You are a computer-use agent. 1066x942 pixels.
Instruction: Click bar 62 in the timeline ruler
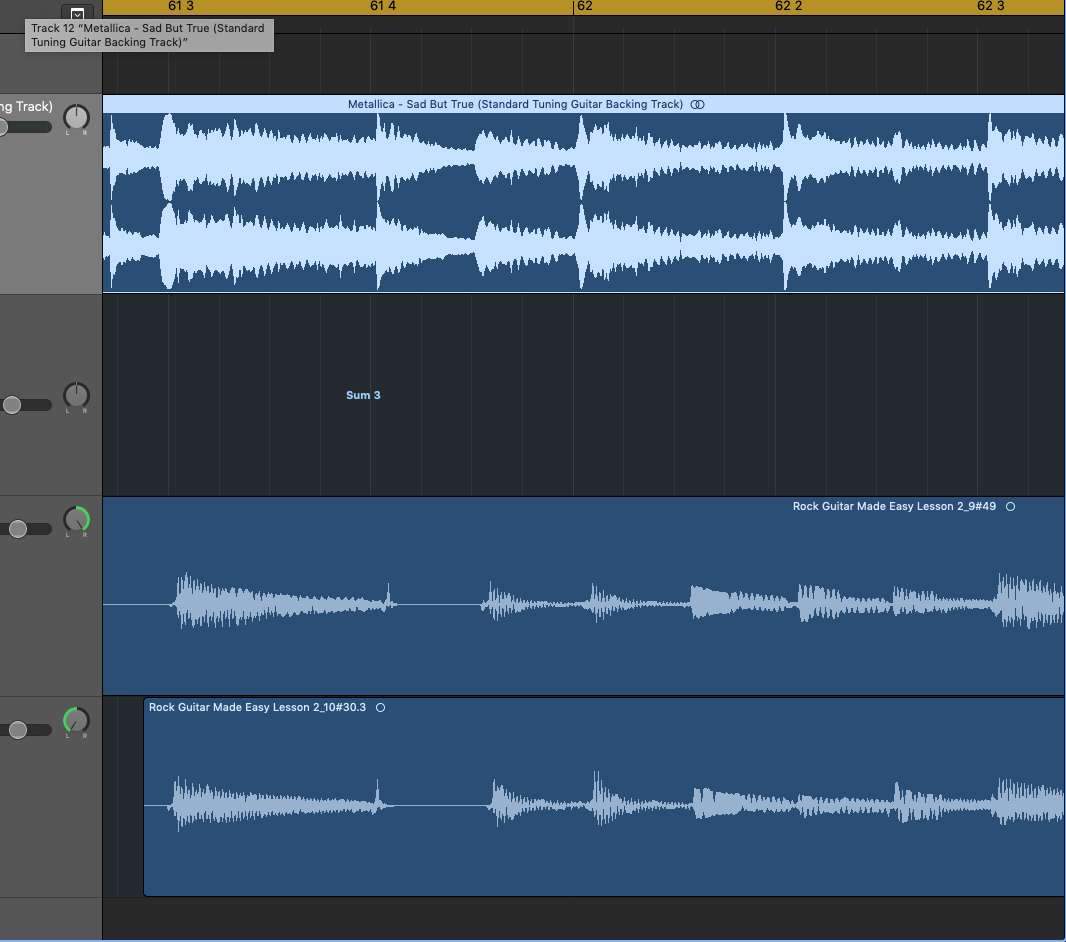click(x=584, y=6)
